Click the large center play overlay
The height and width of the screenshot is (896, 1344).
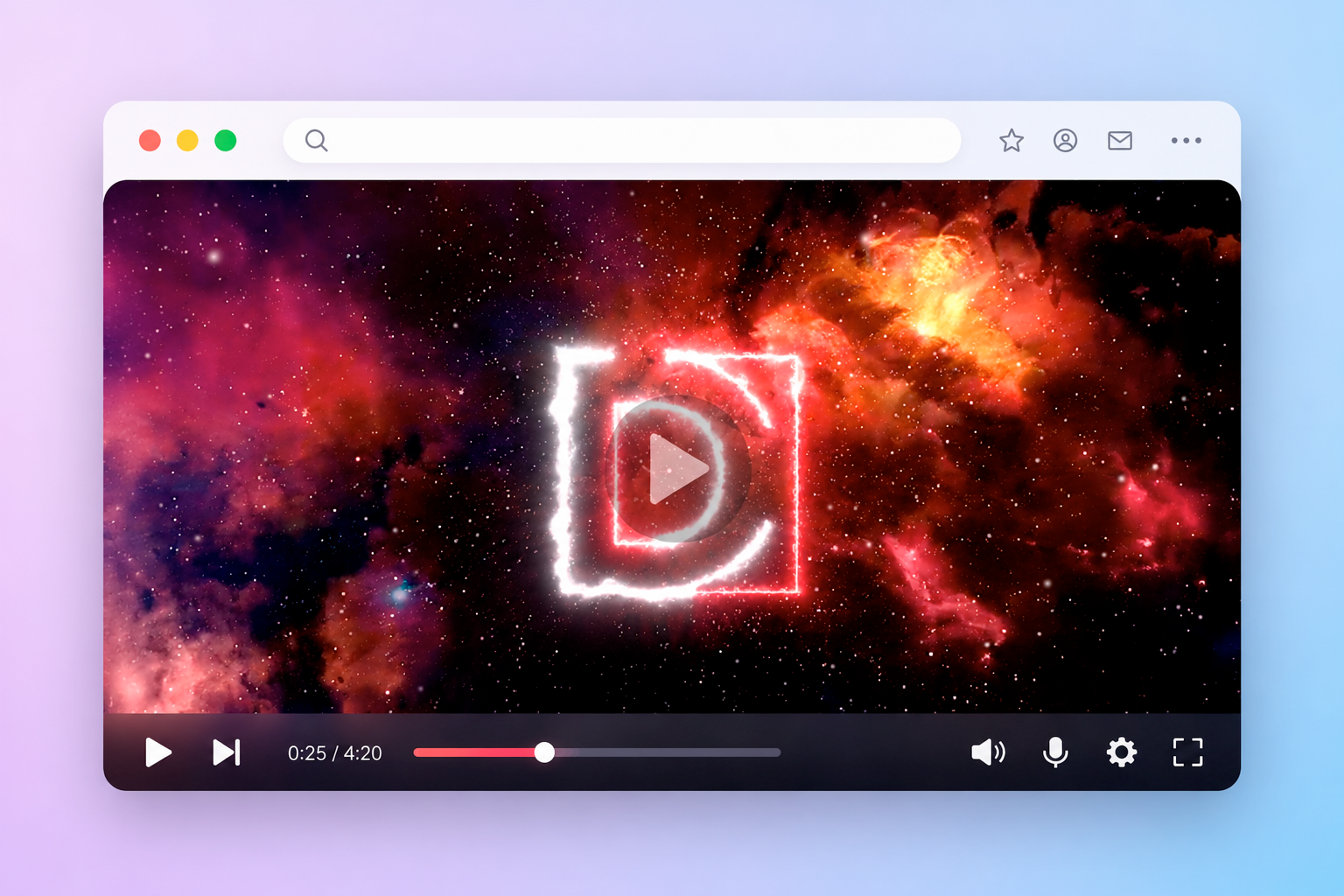click(x=677, y=469)
